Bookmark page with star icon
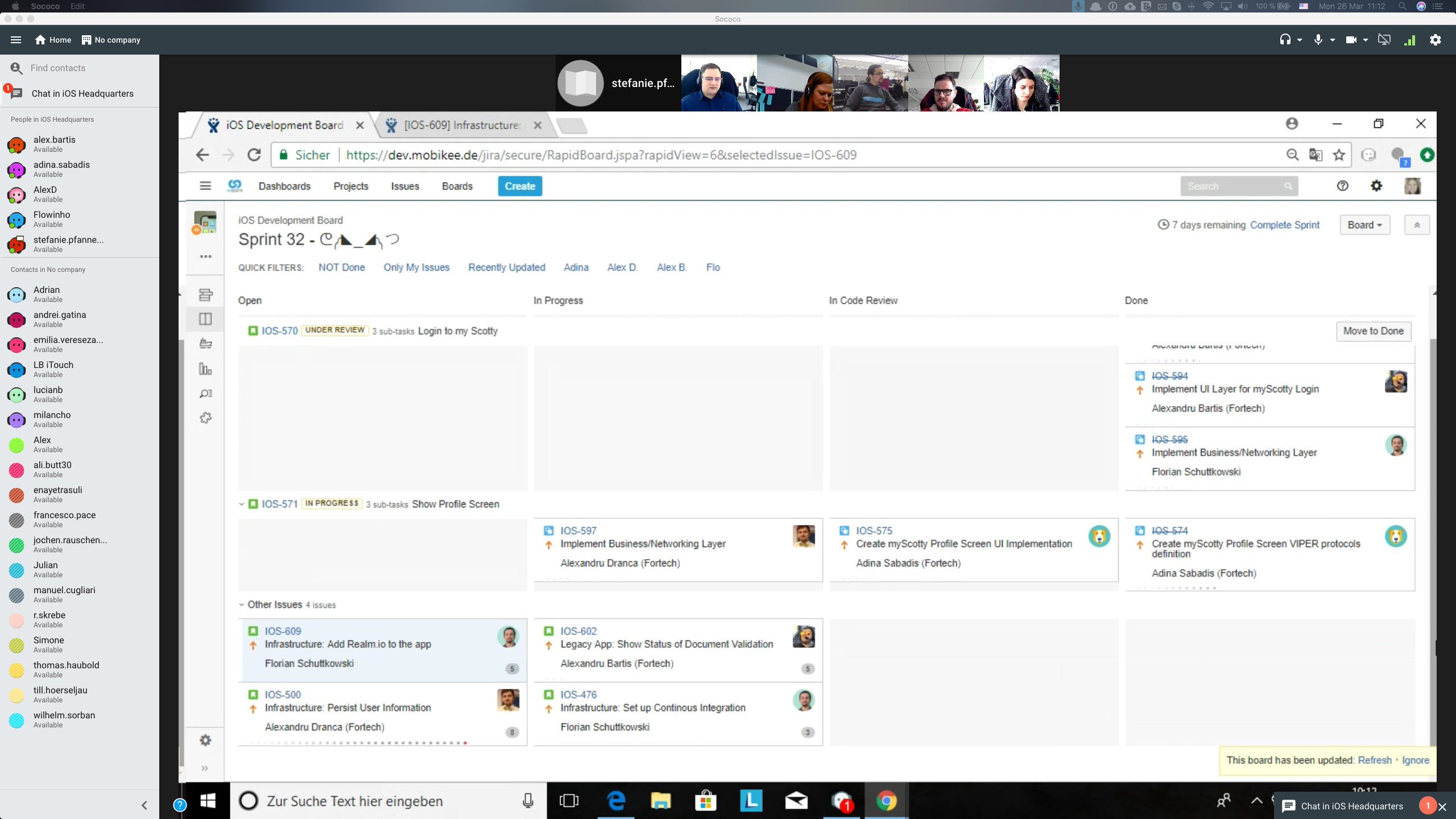Image resolution: width=1456 pixels, height=819 pixels. (x=1339, y=155)
